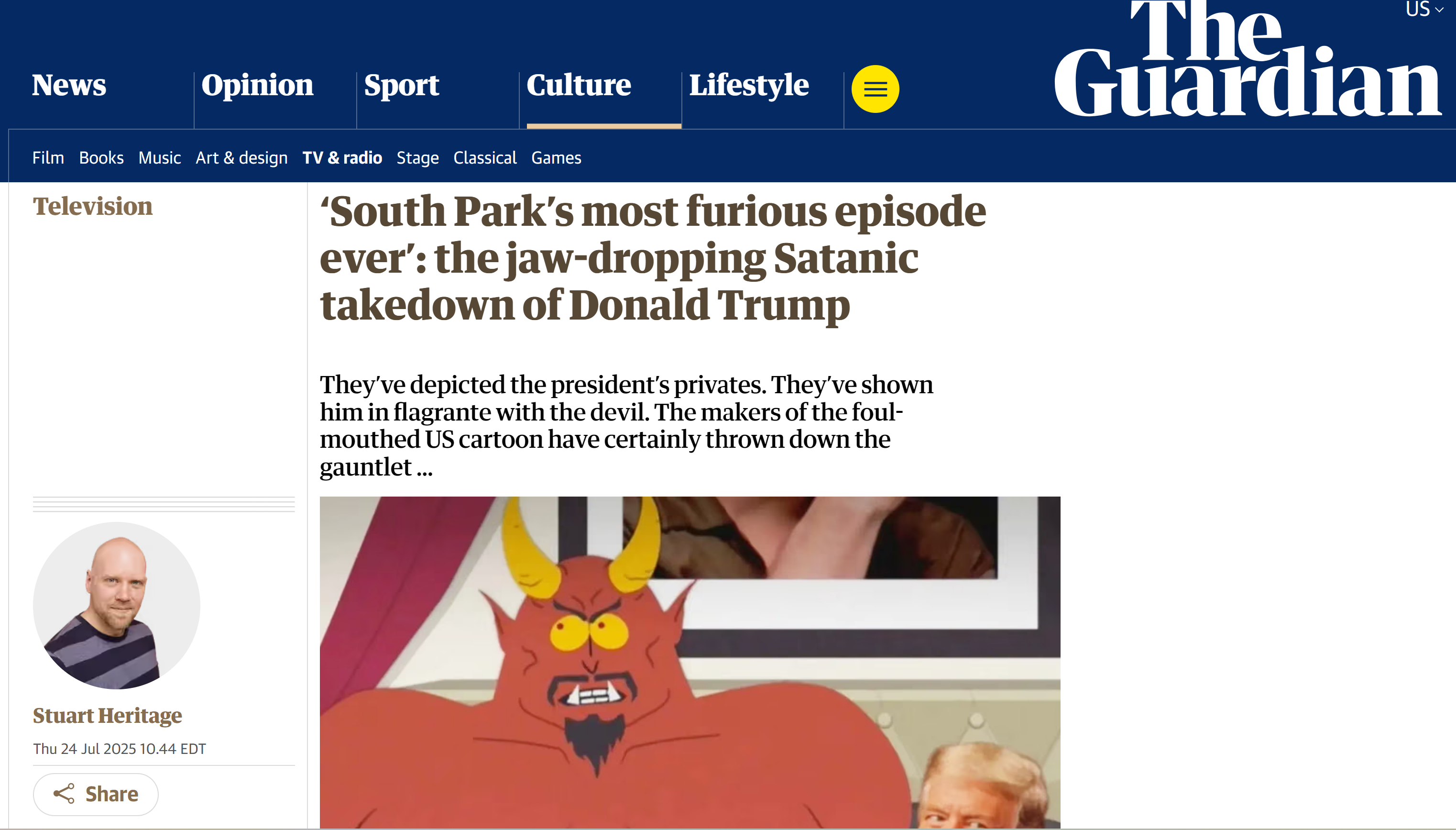Open the Opinion section
The height and width of the screenshot is (830, 1456).
point(257,86)
